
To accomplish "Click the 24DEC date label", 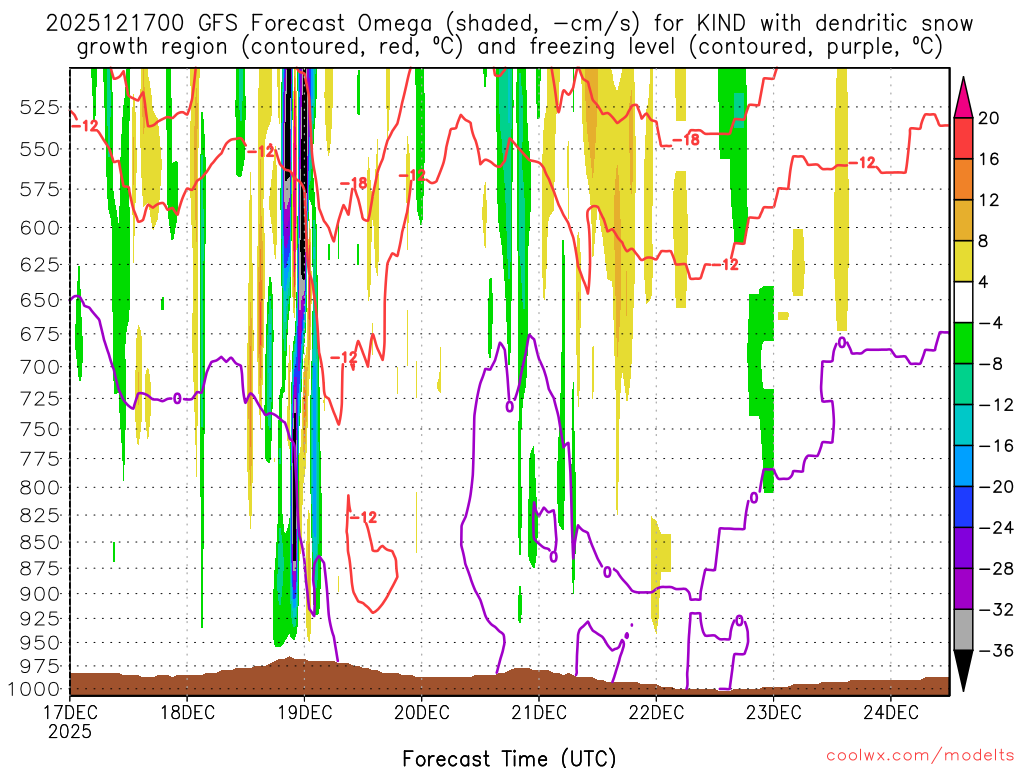I will coord(890,712).
